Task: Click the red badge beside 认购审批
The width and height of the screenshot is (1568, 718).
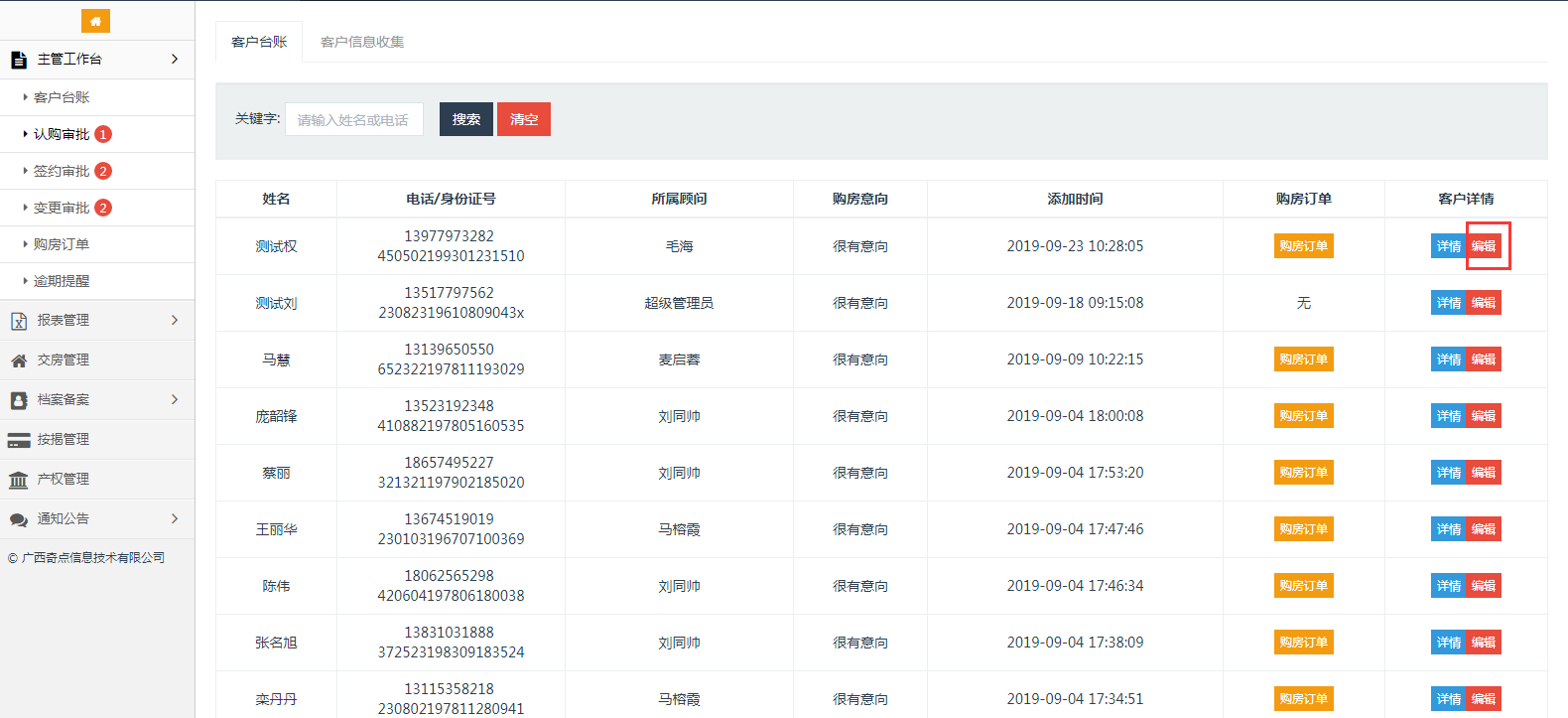Action: coord(103,134)
